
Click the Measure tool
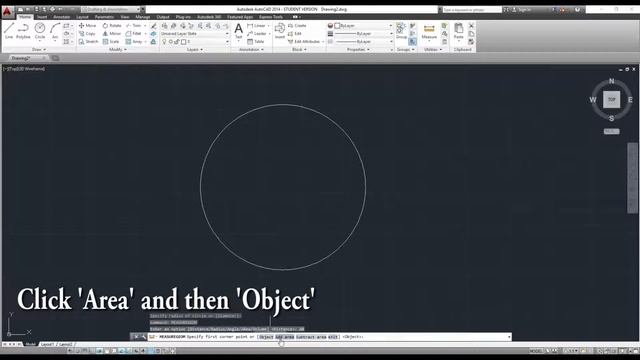tap(429, 31)
